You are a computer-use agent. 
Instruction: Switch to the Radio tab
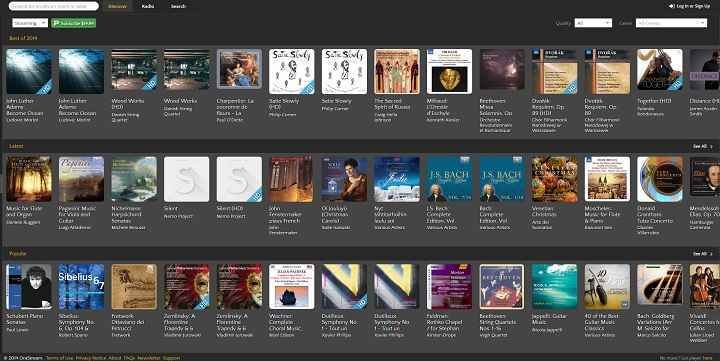click(148, 6)
